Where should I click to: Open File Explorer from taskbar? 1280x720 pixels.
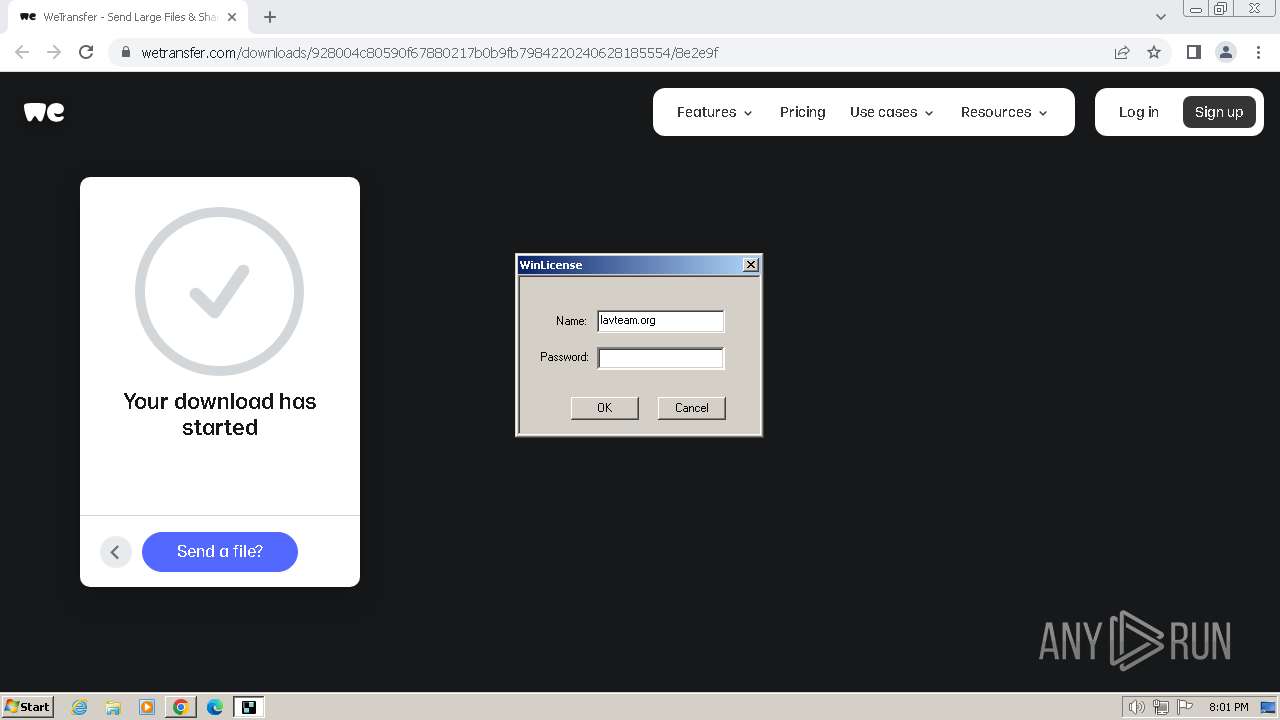click(x=113, y=707)
